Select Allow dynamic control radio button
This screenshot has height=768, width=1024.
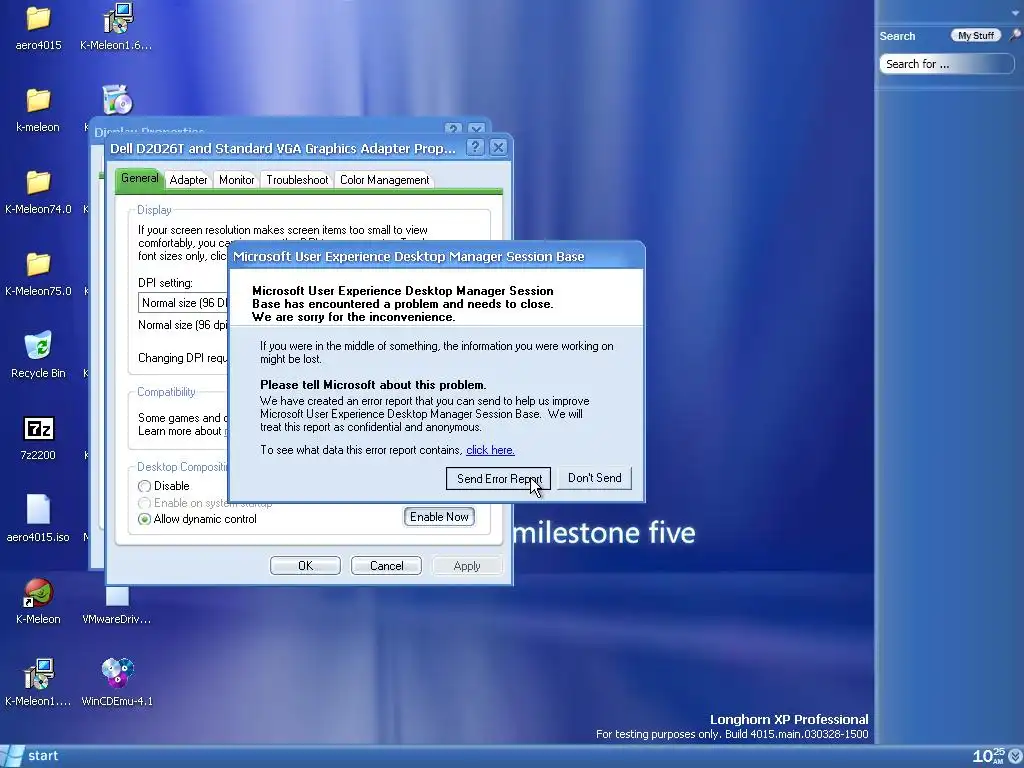[x=144, y=519]
